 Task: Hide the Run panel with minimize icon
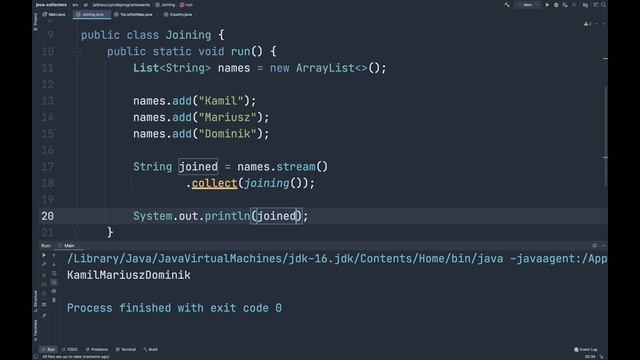click(604, 246)
